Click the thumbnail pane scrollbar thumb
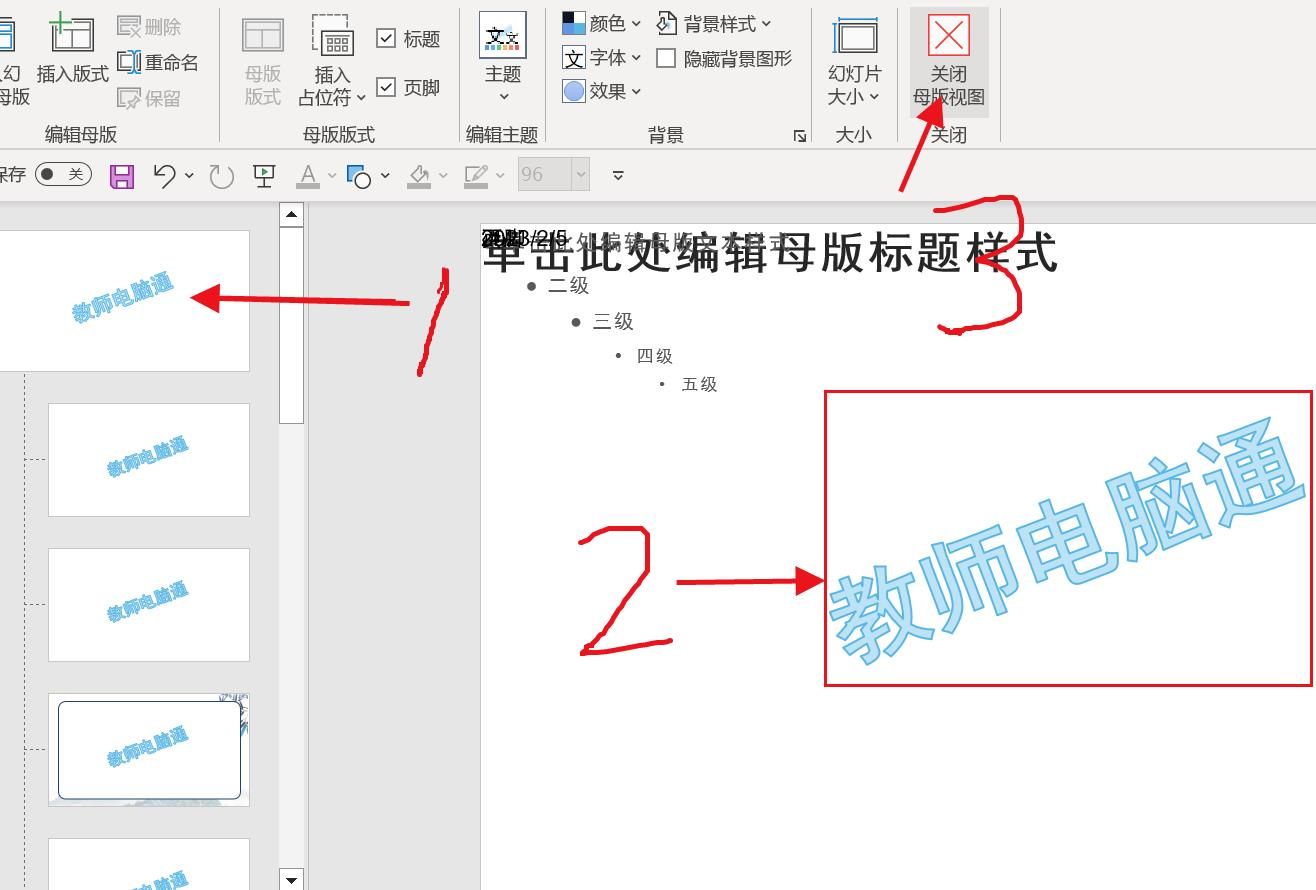The image size is (1316, 890). tap(292, 325)
